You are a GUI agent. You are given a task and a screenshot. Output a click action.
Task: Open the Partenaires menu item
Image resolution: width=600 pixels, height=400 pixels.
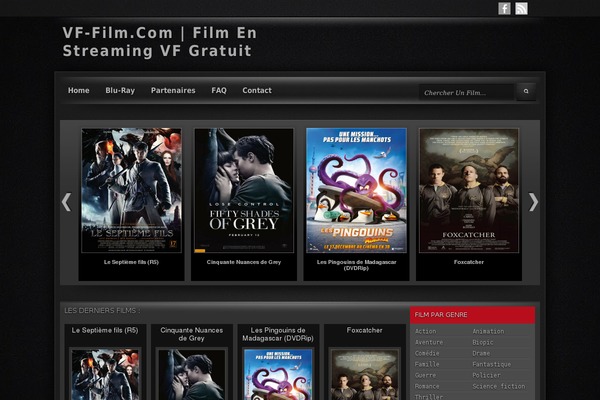[x=173, y=90]
